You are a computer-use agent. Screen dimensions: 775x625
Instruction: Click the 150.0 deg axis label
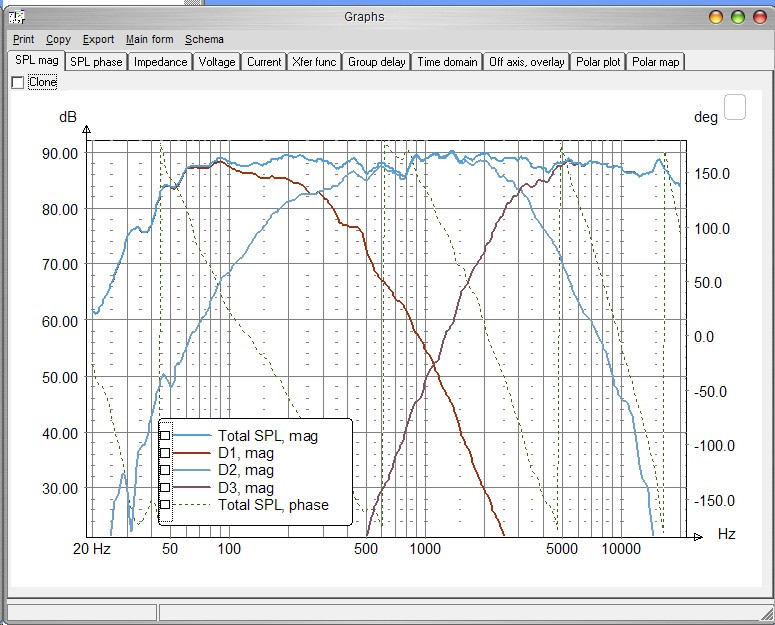(712, 173)
